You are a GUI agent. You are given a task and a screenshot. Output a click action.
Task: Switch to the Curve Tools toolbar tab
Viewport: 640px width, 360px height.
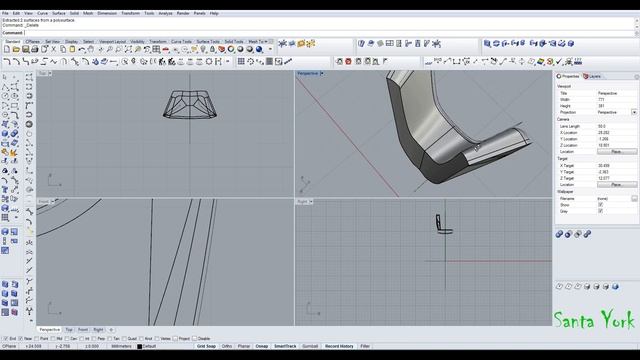(x=181, y=41)
